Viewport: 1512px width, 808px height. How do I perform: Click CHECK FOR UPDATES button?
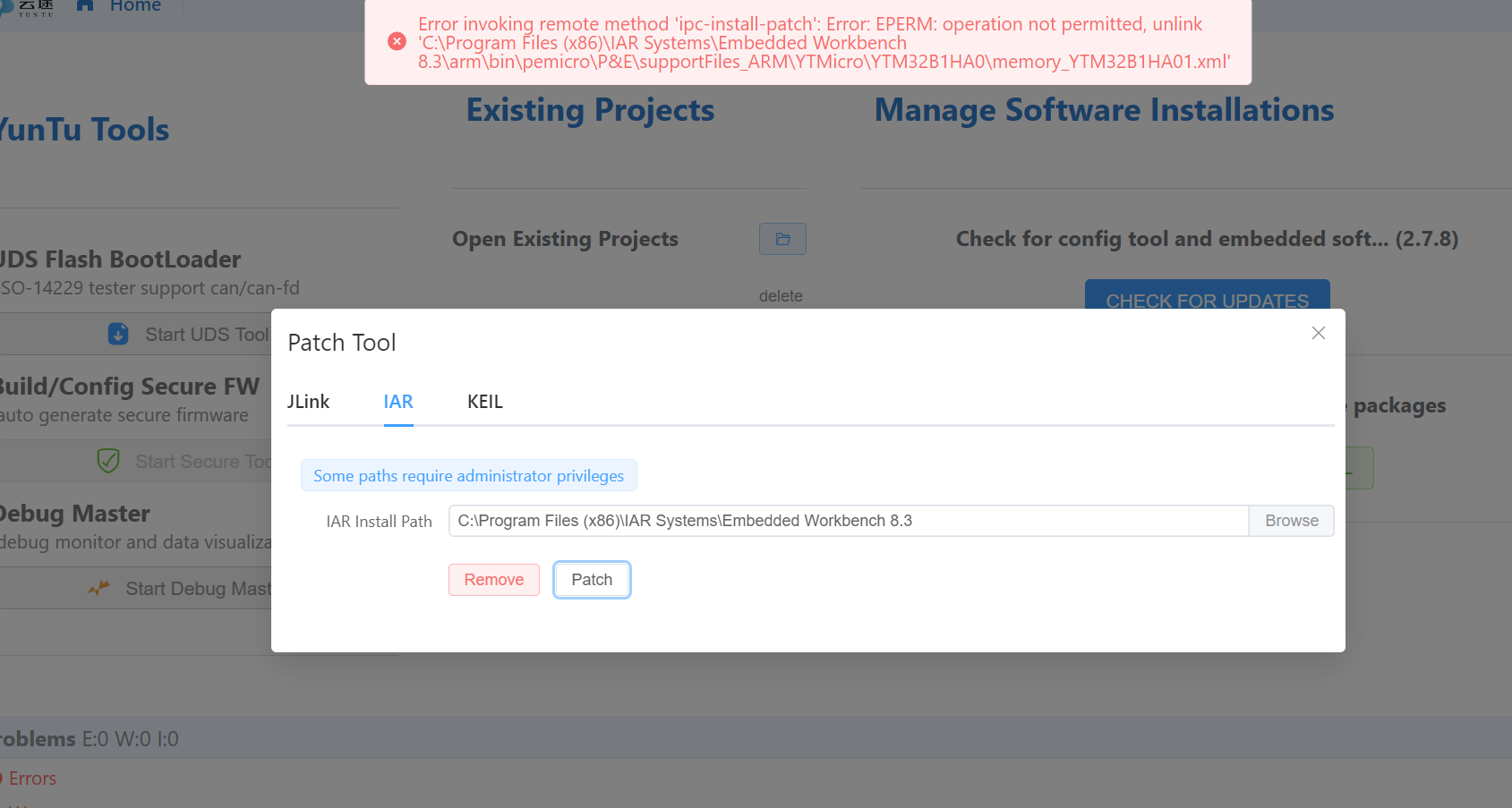pos(1206,299)
